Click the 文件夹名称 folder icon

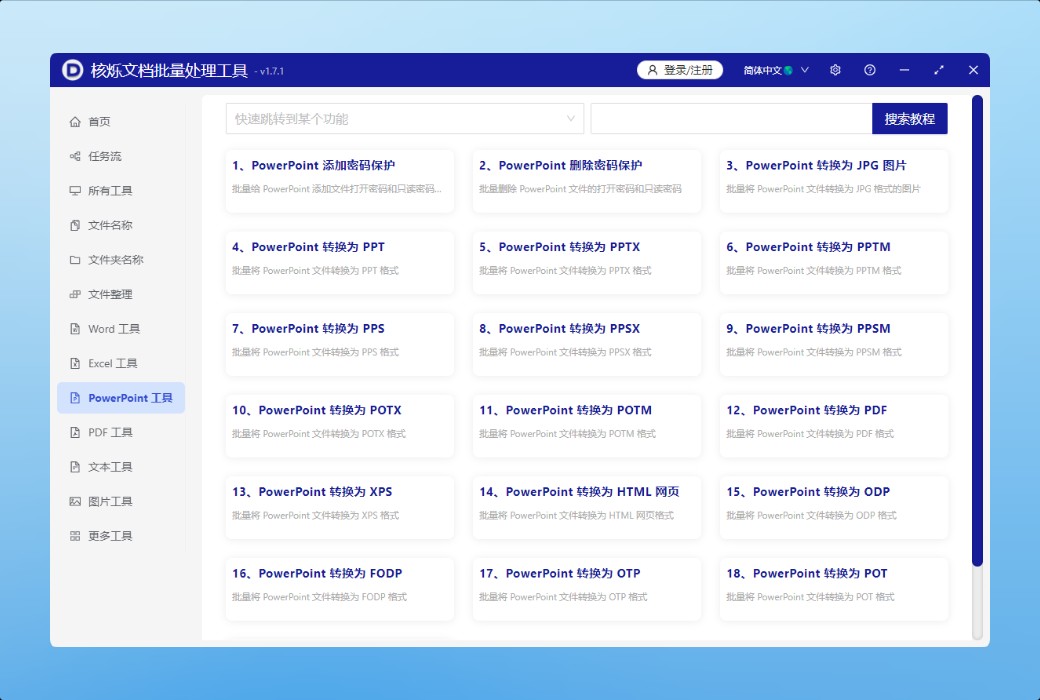[75, 260]
